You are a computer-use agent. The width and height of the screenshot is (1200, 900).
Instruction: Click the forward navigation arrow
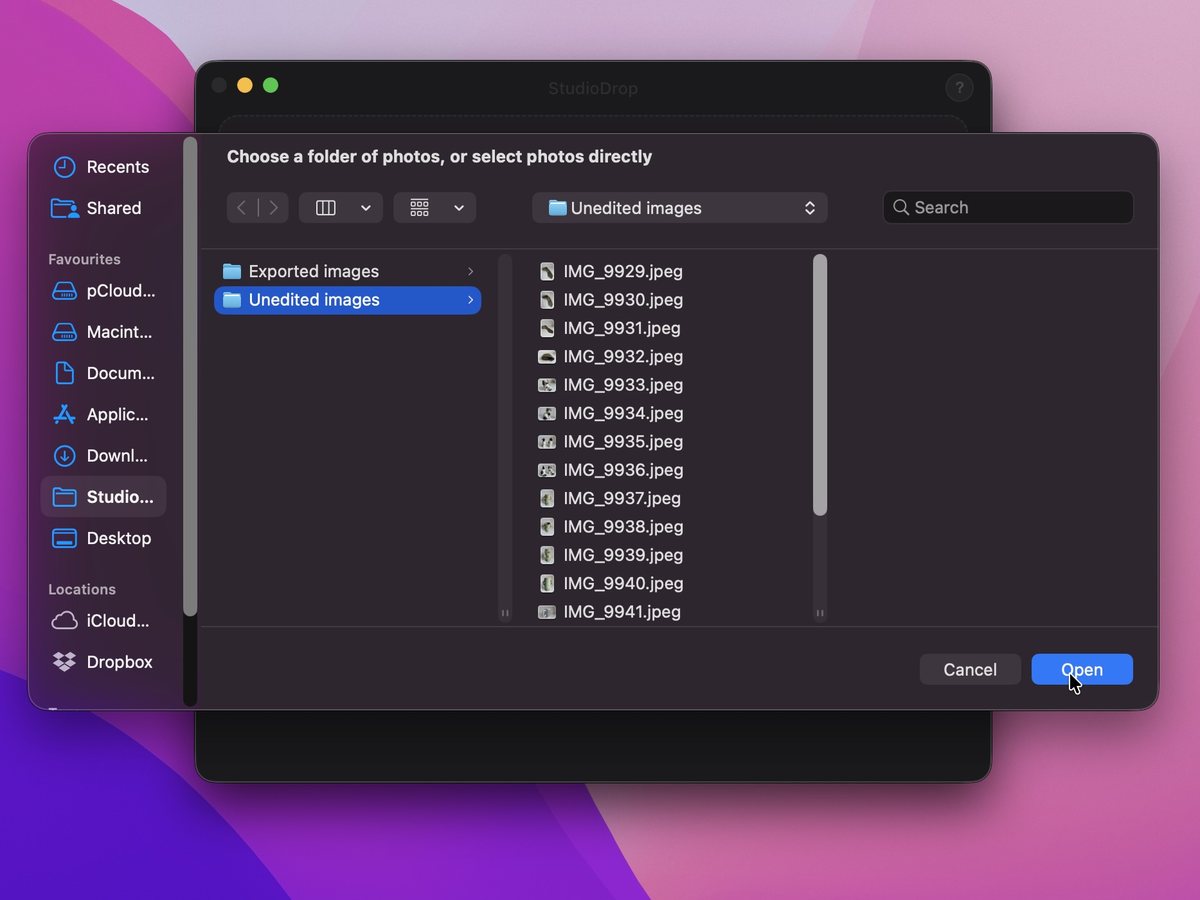274,208
